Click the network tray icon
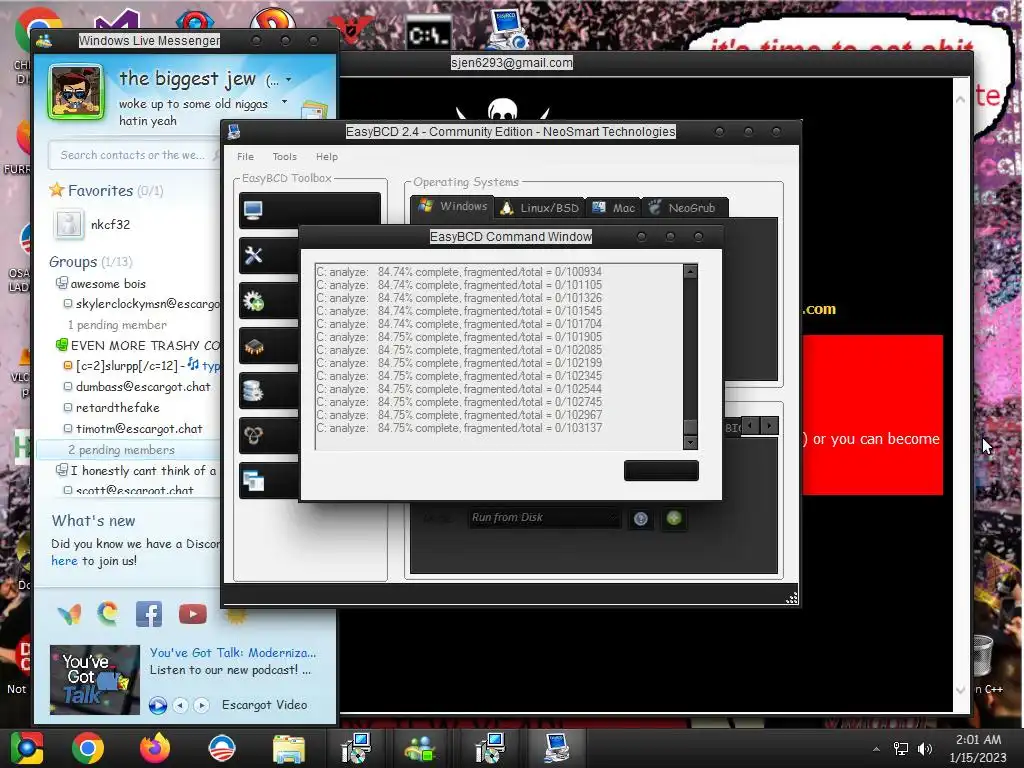The image size is (1024, 768). (x=901, y=748)
